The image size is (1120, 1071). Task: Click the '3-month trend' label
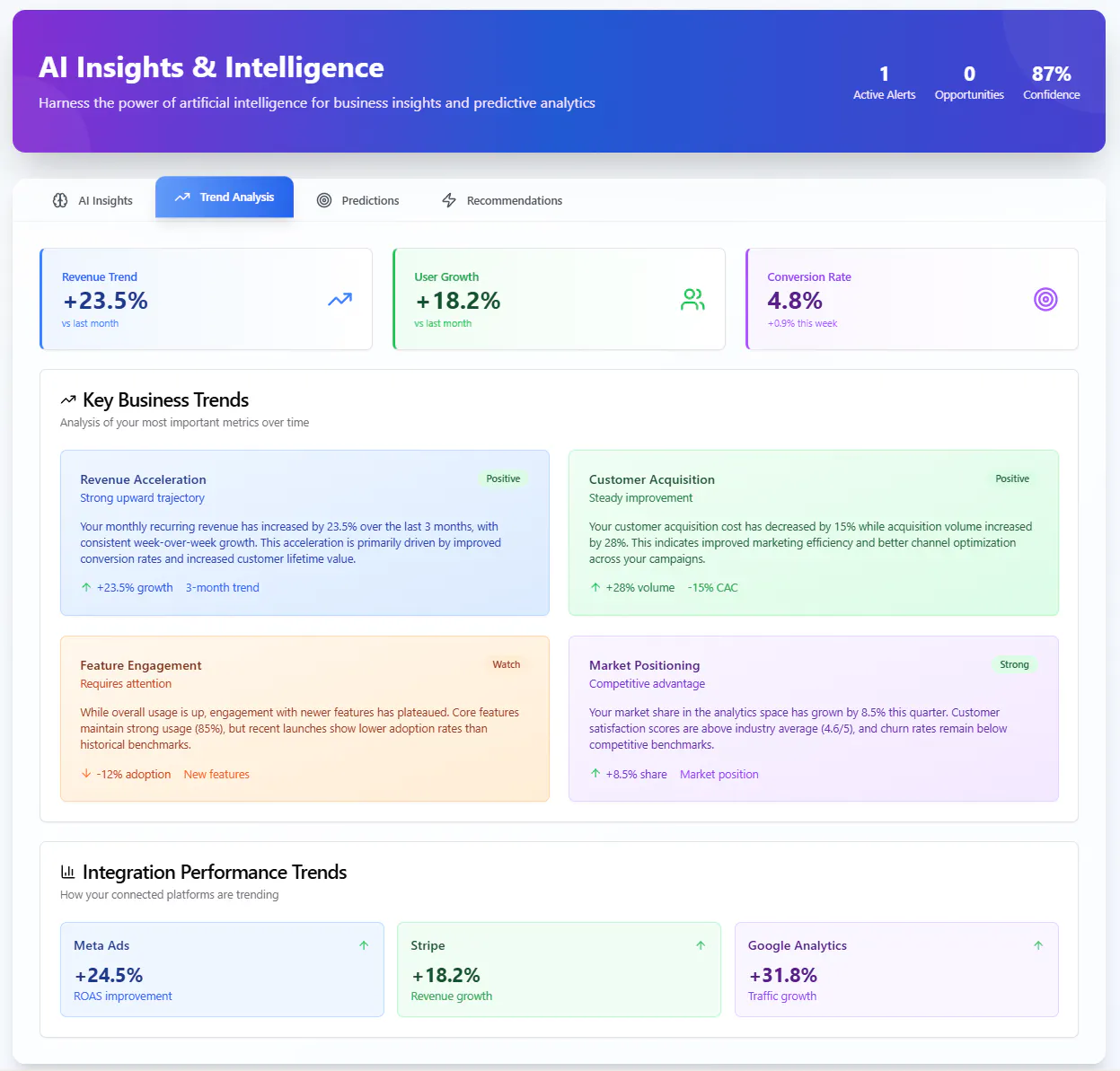[x=223, y=587]
